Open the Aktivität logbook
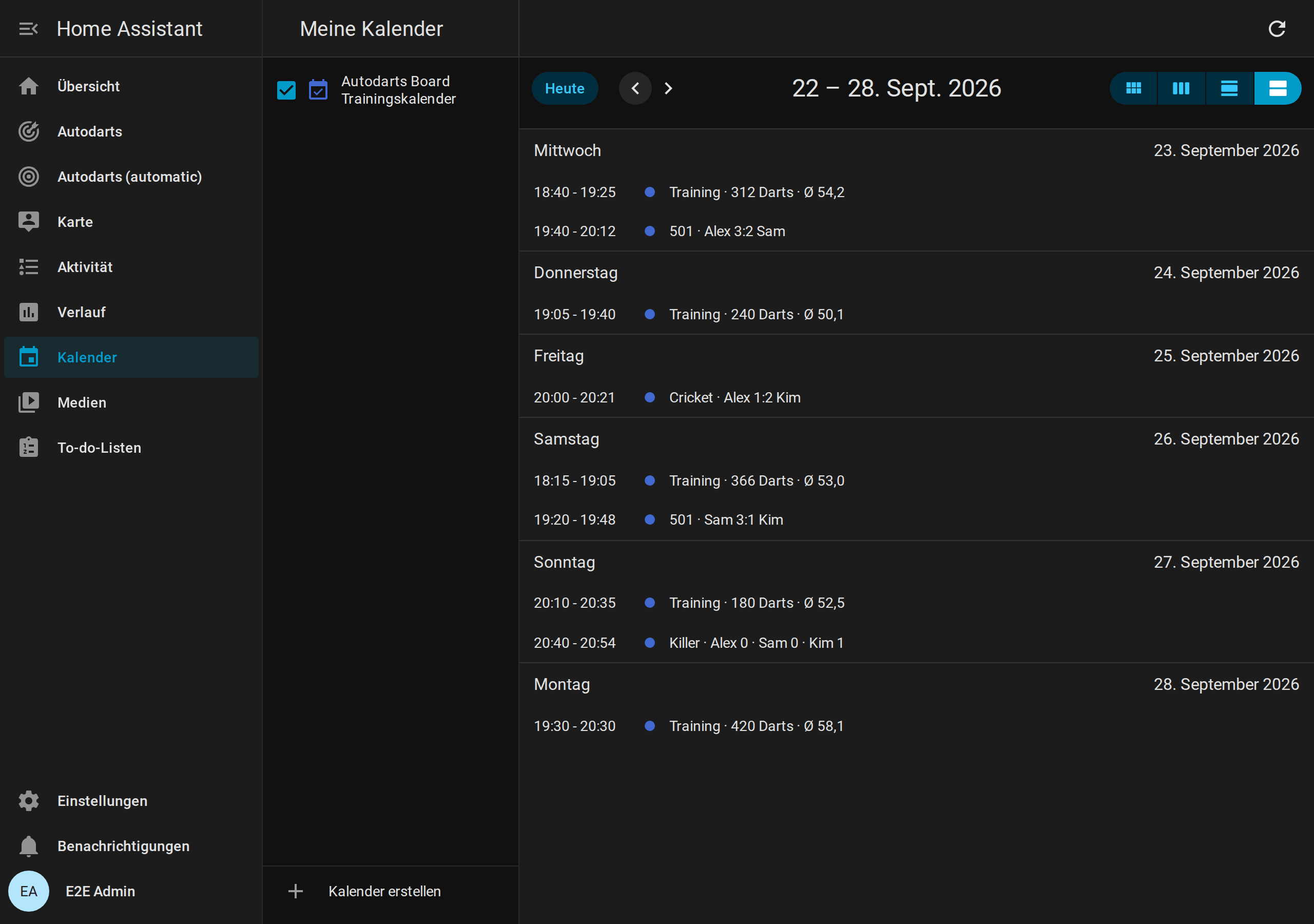The image size is (1314, 924). point(131,267)
